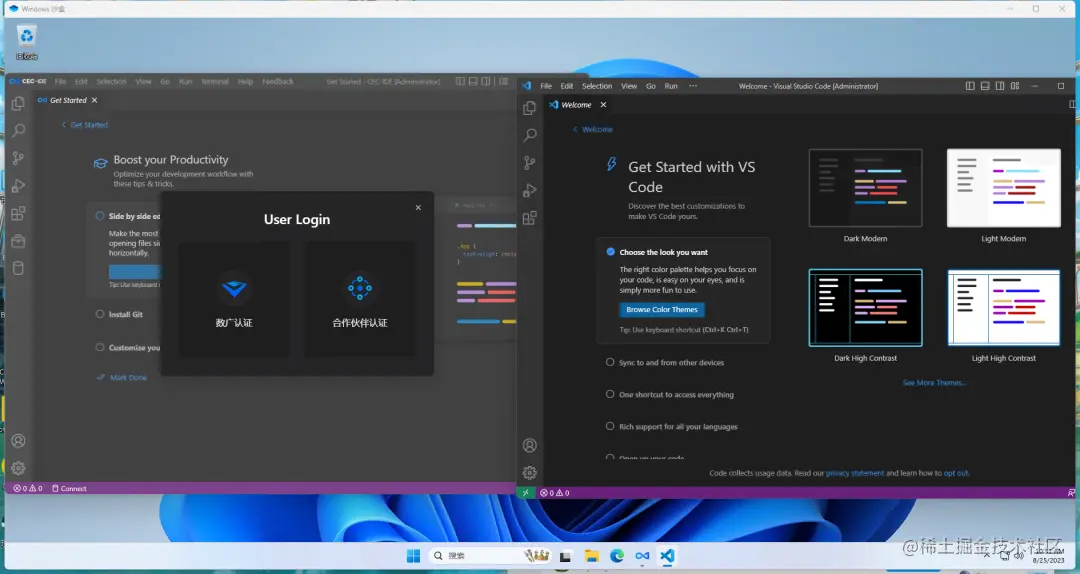Open privacy statement link in VS Code
The image size is (1080, 574).
(x=855, y=473)
